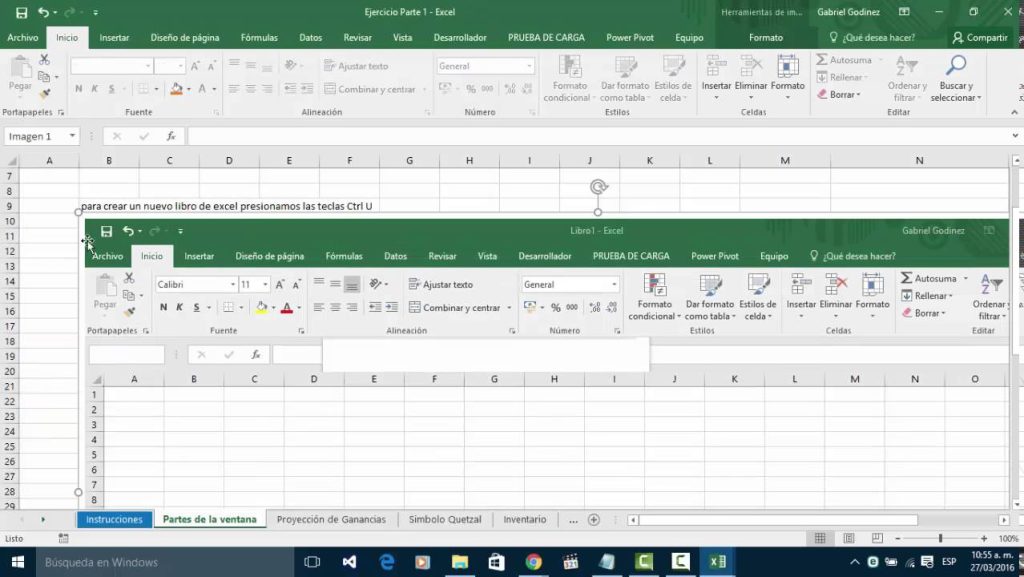This screenshot has height=577, width=1024.
Task: Expand the formula bar
Action: point(1015,136)
